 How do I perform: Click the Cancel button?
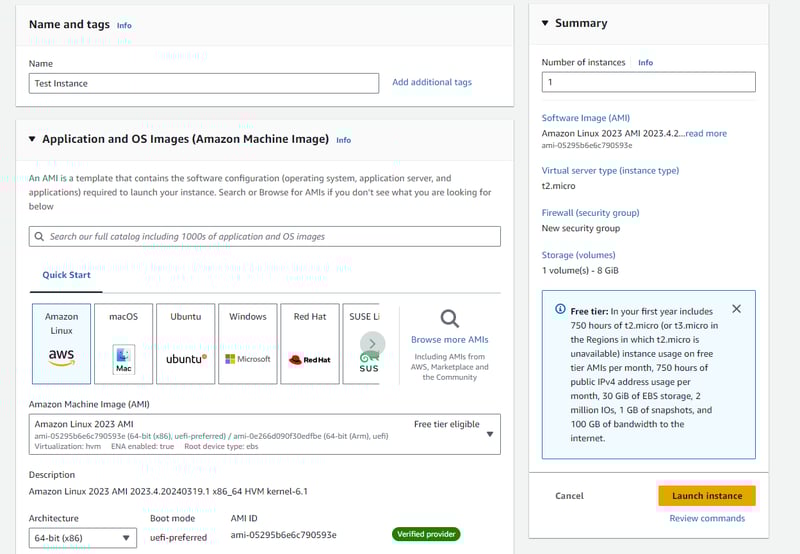(569, 496)
